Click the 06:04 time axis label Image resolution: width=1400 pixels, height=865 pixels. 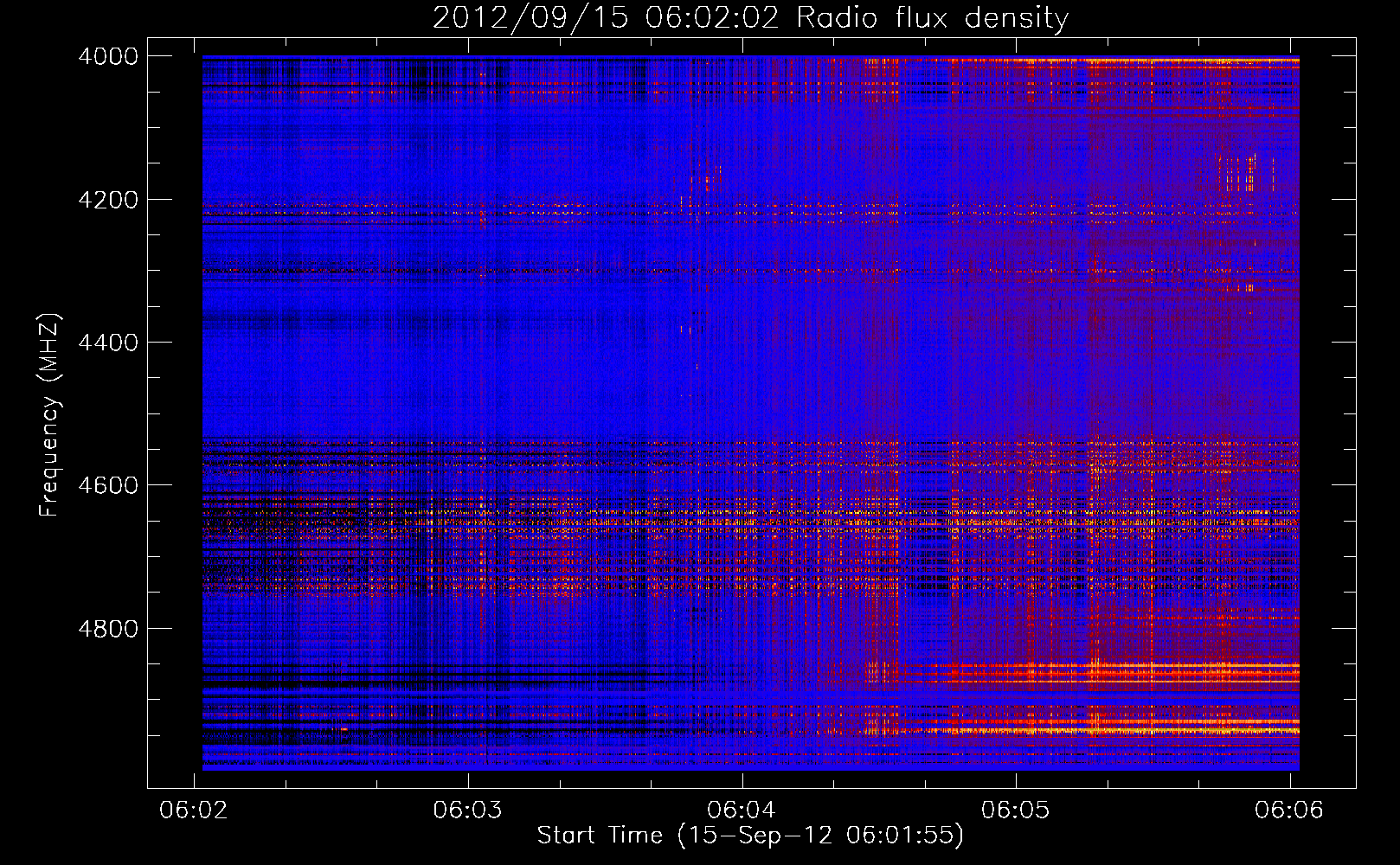pos(742,810)
